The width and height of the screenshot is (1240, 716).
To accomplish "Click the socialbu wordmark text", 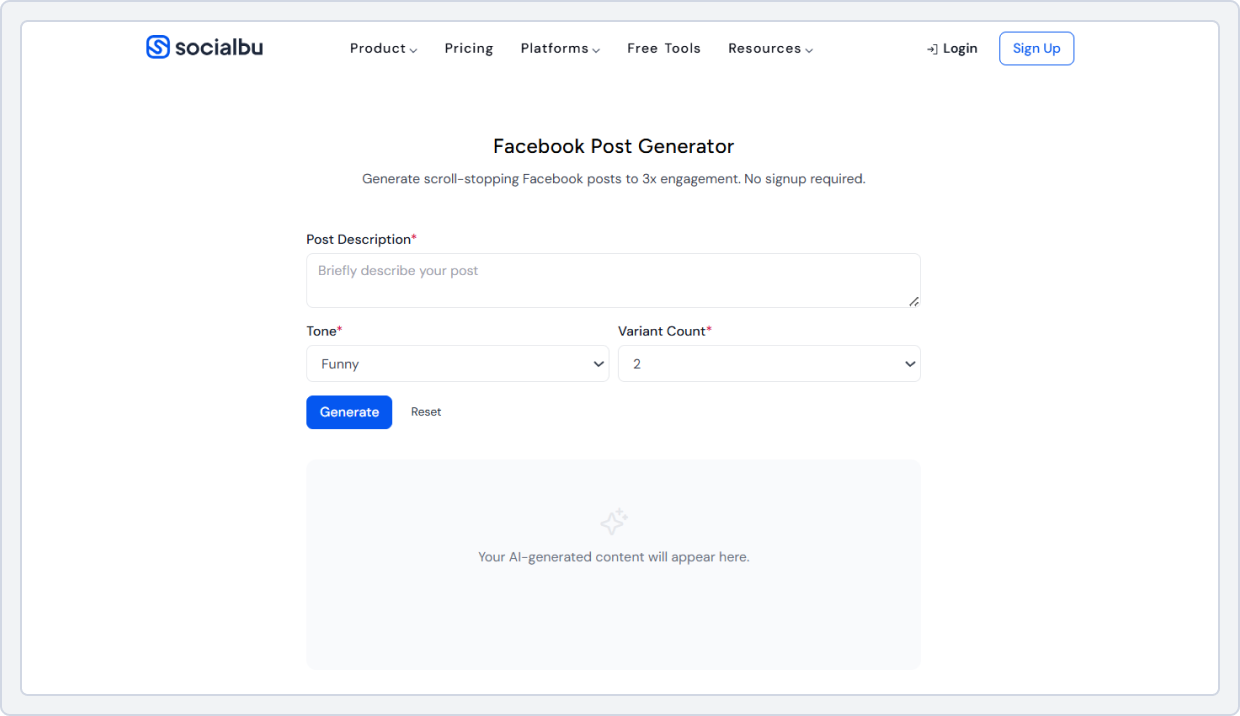I will pyautogui.click(x=219, y=47).
